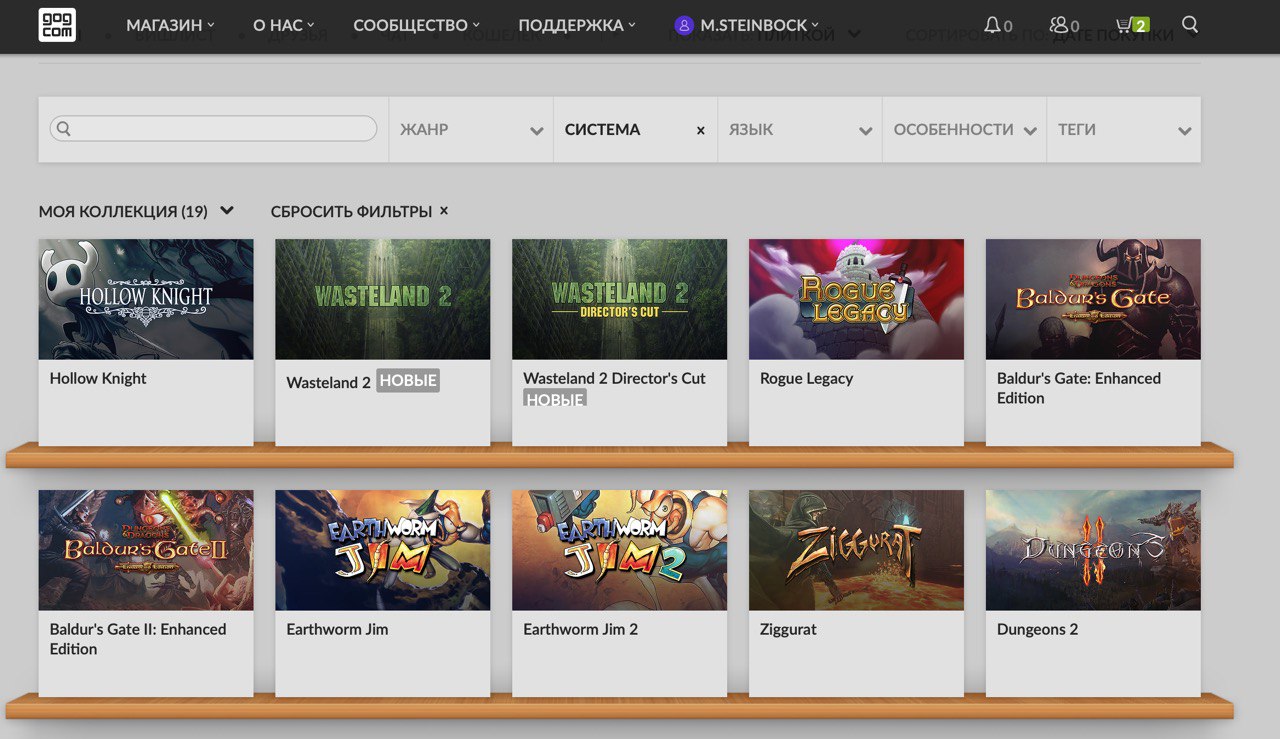Open Wasteland 2 Director's Cut cover
The height and width of the screenshot is (739, 1280).
click(x=620, y=299)
